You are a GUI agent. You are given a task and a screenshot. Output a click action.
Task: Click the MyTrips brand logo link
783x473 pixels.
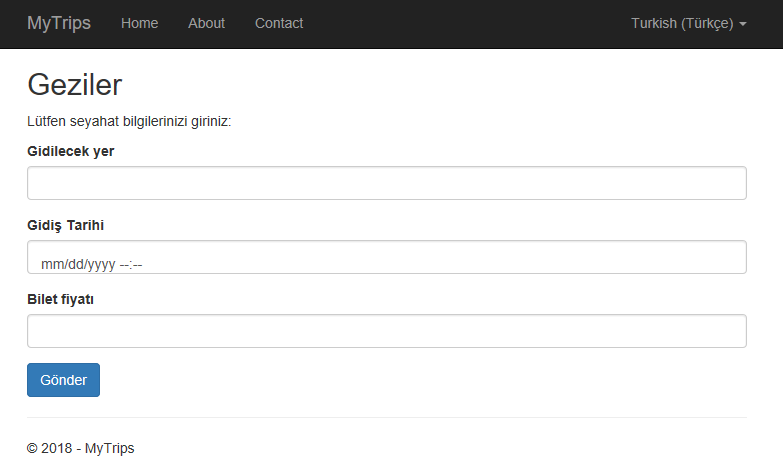pos(59,23)
